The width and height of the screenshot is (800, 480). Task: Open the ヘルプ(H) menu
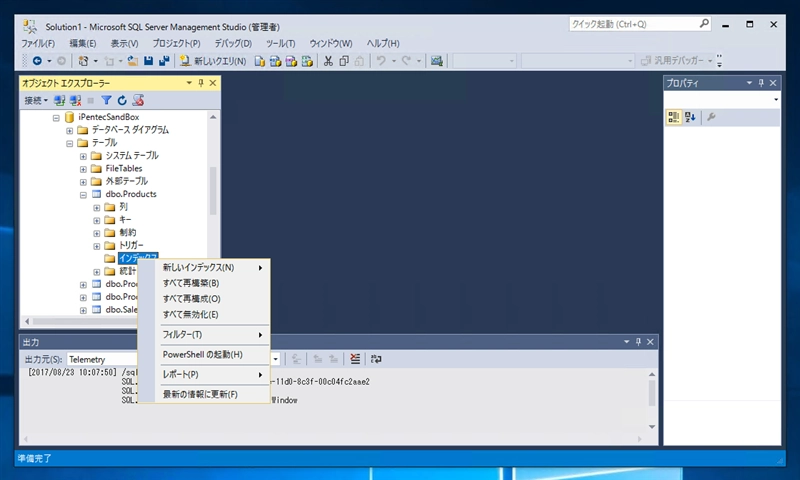coord(383,43)
